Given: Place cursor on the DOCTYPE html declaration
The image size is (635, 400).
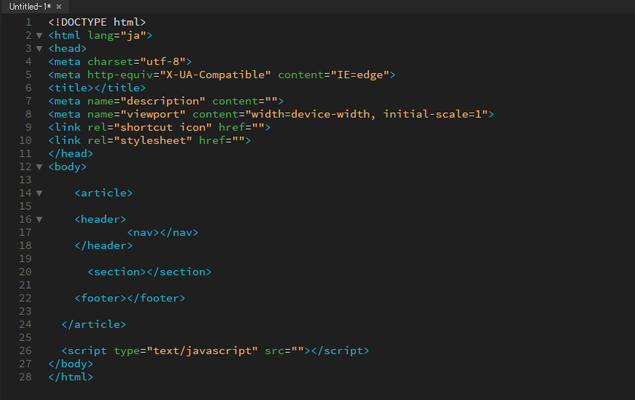Looking at the screenshot, I should coord(97,22).
